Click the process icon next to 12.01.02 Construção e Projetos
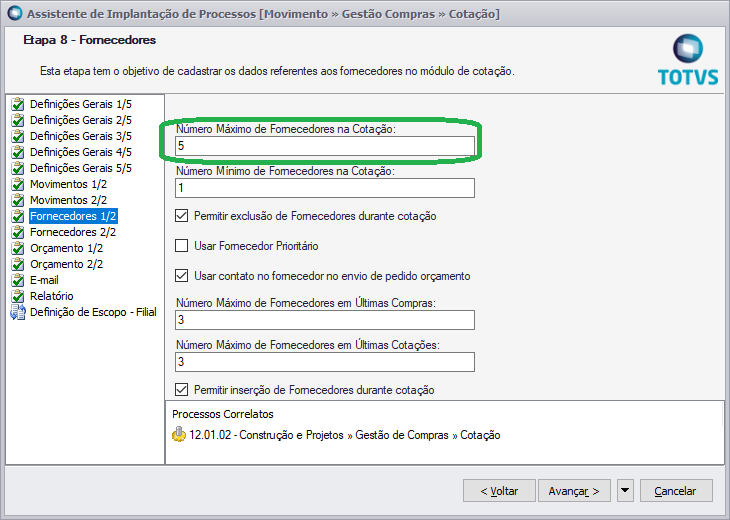 coord(179,434)
